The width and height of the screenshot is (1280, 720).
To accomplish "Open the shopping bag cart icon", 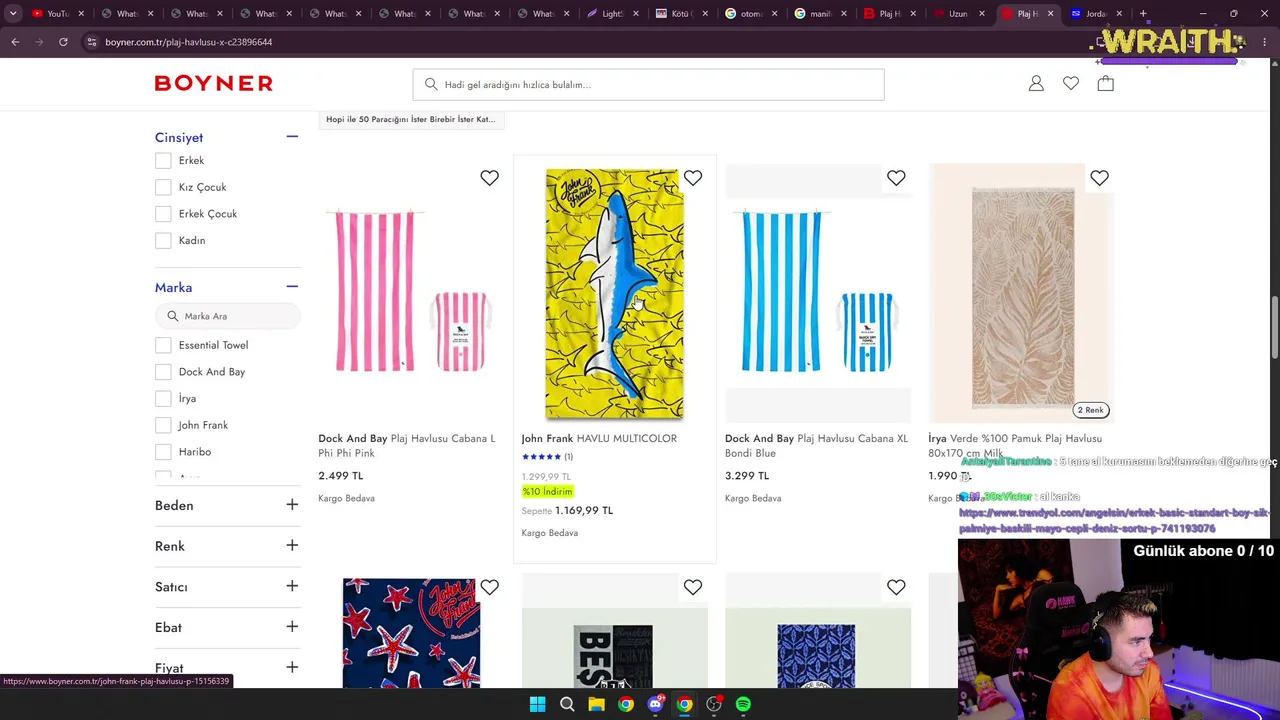I will coord(1105,84).
